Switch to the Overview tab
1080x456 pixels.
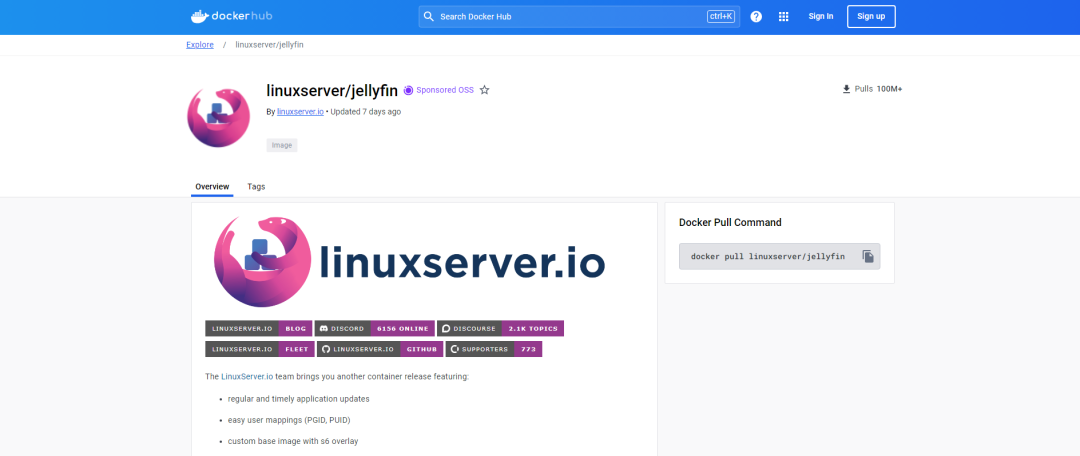click(x=212, y=187)
